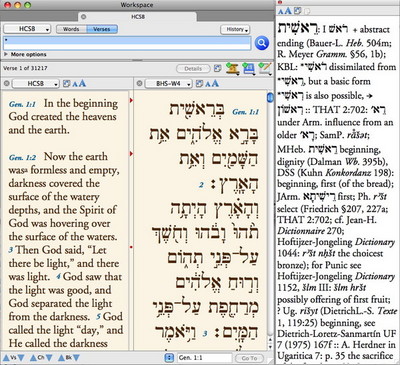Click the verse 3 number in HCSB pane
This screenshot has height=365, width=400.
pyautogui.click(x=11, y=250)
